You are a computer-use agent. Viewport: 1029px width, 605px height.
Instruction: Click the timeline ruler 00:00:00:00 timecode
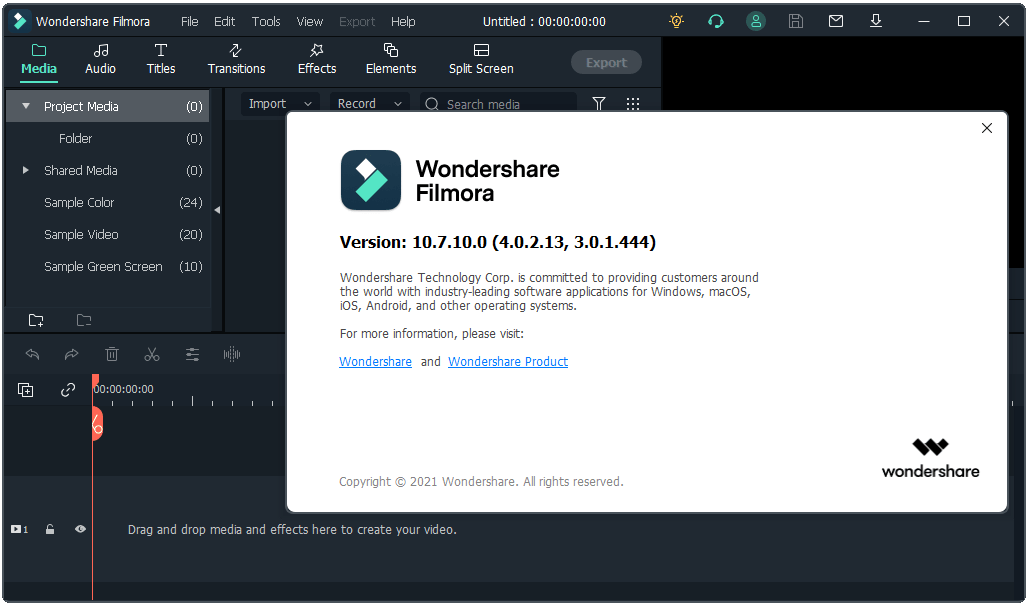pyautogui.click(x=124, y=389)
